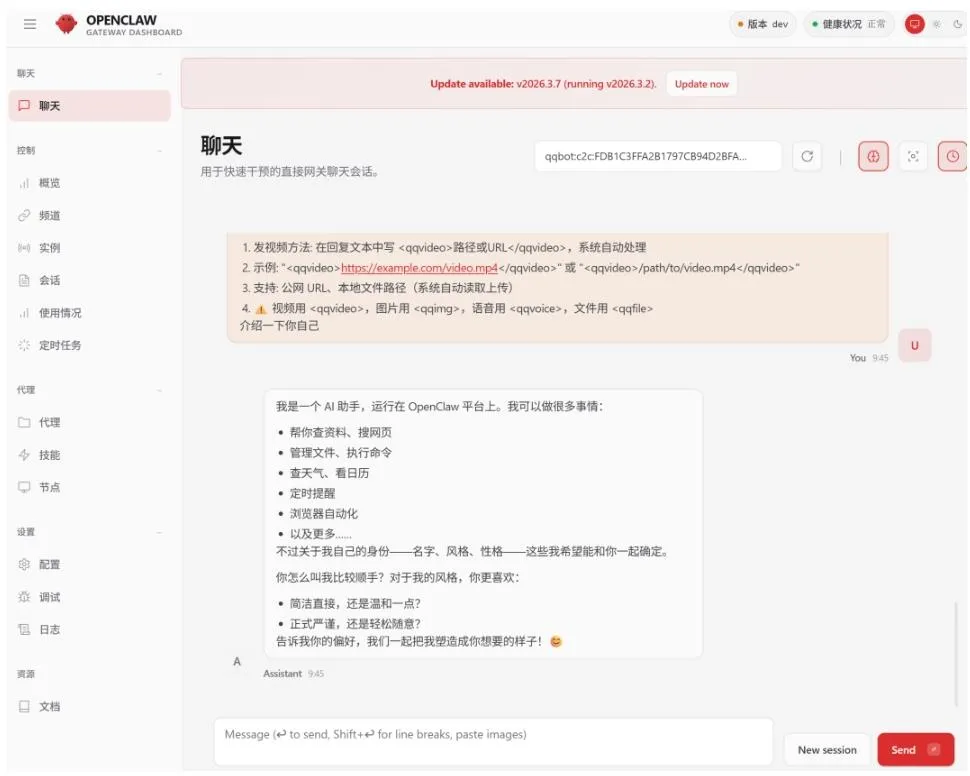Image resolution: width=970 pixels, height=776 pixels.
Task: Click the red Send button
Action: tap(916, 750)
